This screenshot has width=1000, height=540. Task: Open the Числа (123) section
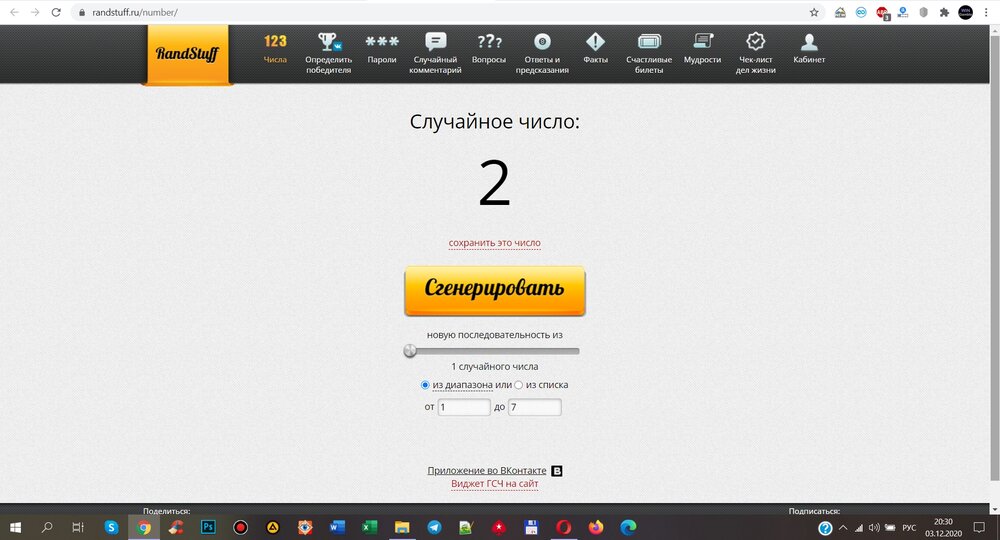[275, 48]
